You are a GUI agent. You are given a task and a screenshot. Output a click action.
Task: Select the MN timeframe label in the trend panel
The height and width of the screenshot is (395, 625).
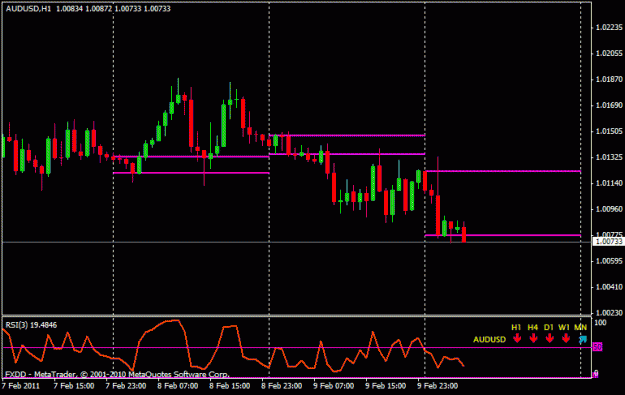[x=580, y=327]
